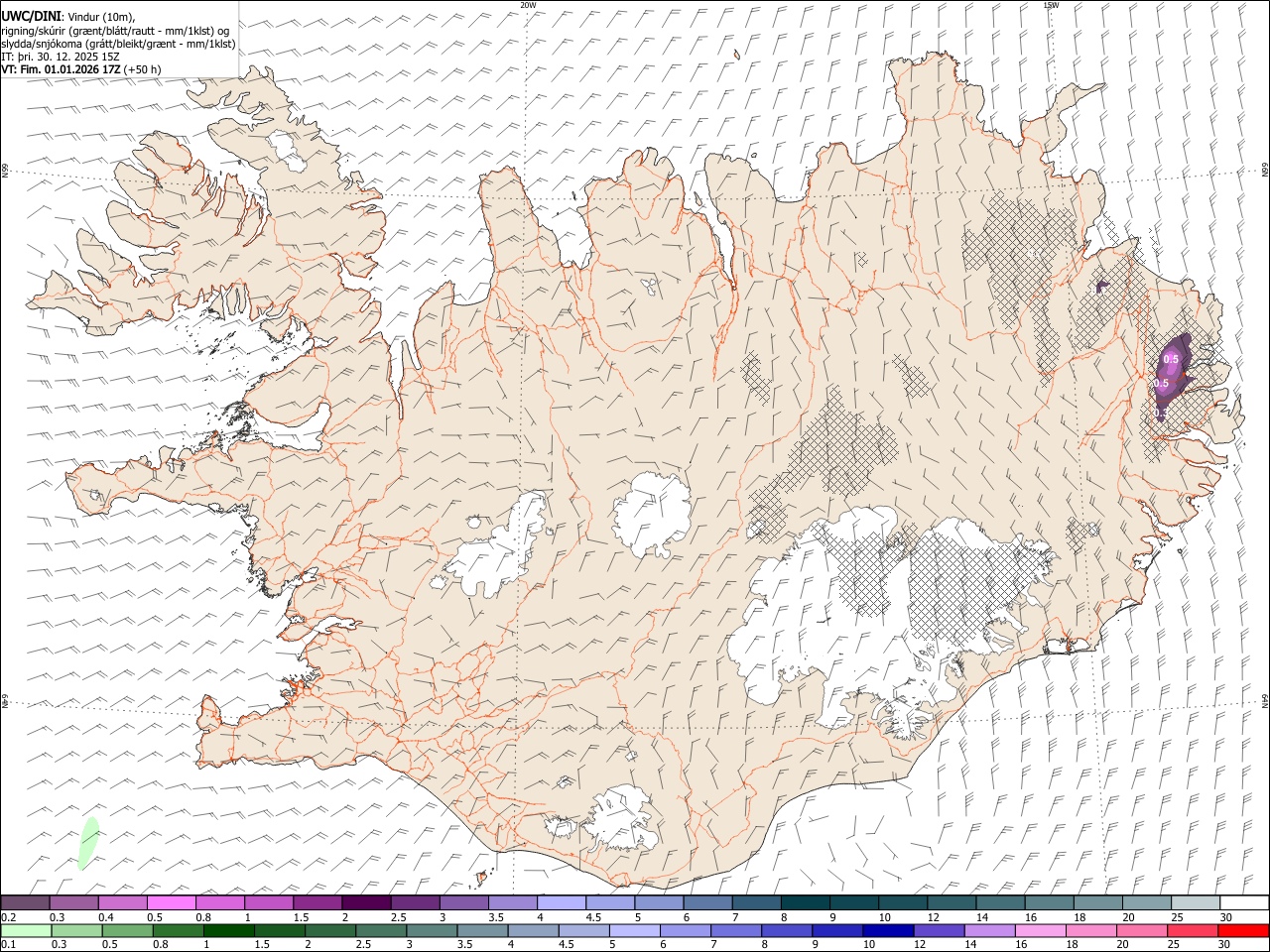Click the 14–16 light violet swatch in lower legend row
1270x952 pixels.
[x=990, y=930]
